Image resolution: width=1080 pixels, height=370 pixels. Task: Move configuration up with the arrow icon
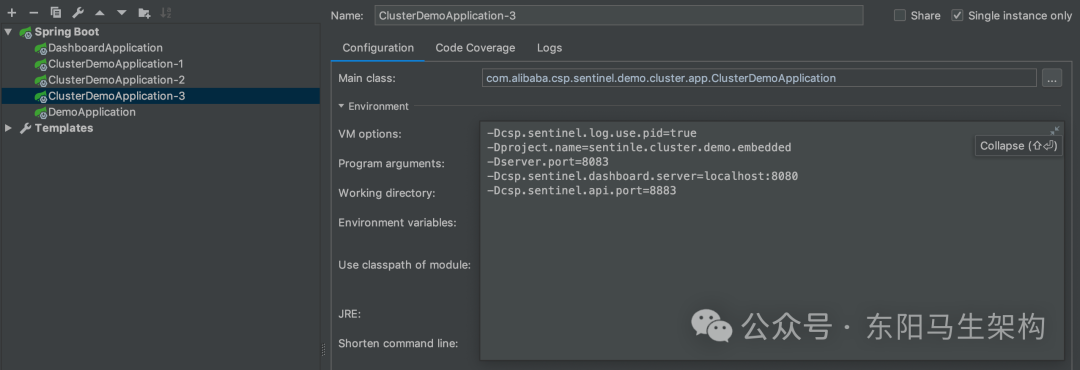click(100, 12)
